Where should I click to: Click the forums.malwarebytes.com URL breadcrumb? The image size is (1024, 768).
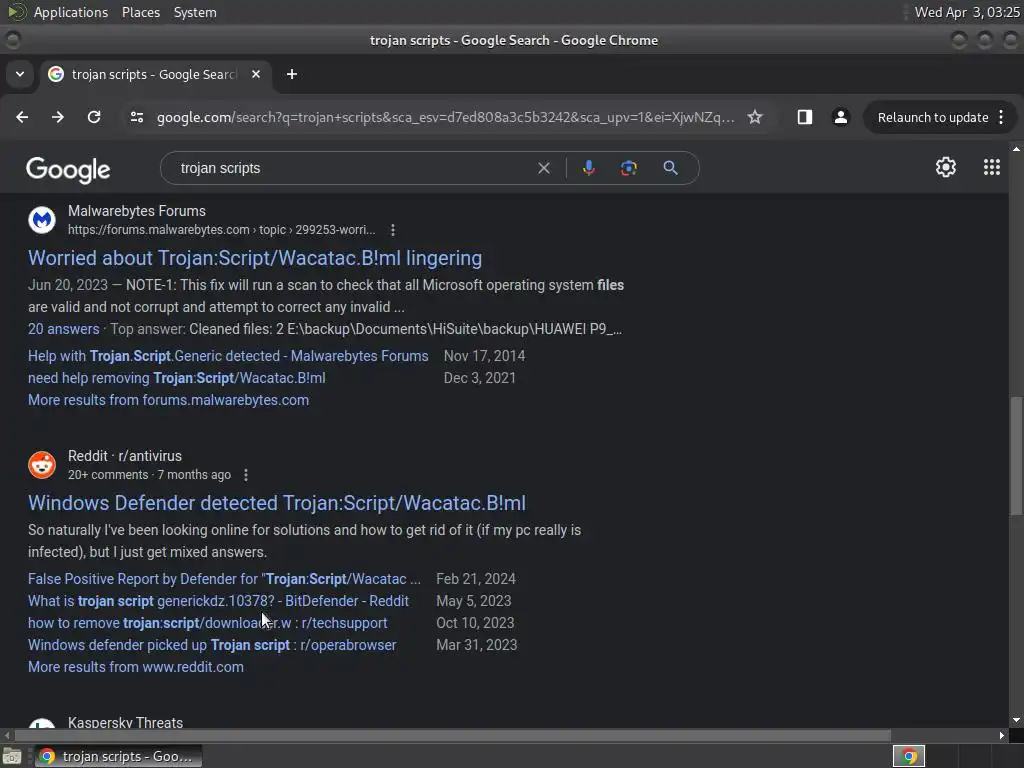[221, 230]
